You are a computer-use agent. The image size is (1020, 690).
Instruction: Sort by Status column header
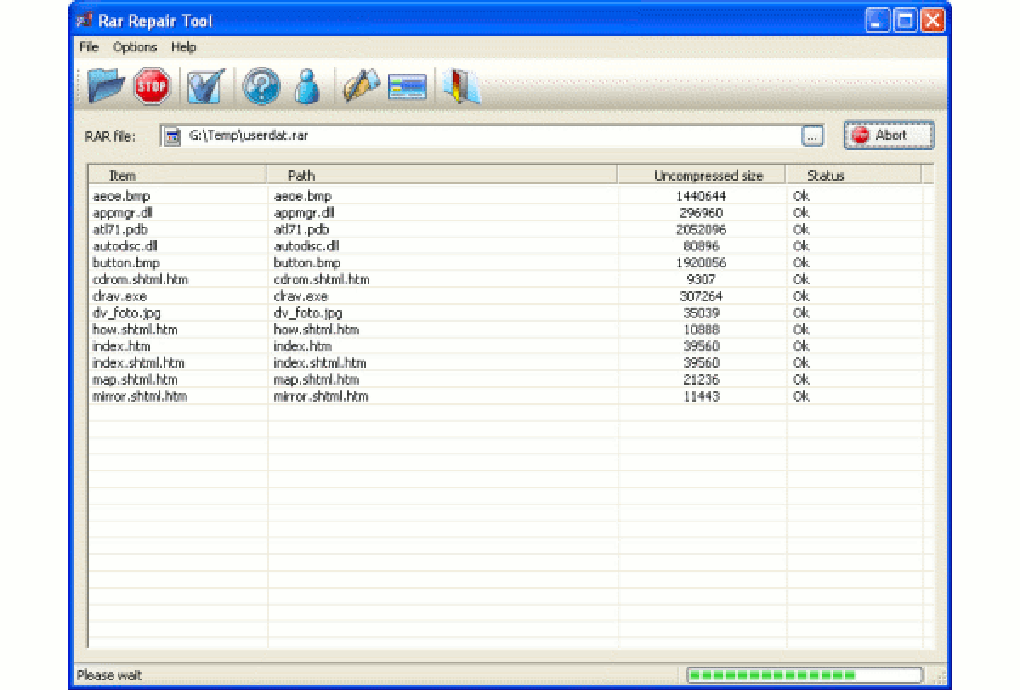853,176
